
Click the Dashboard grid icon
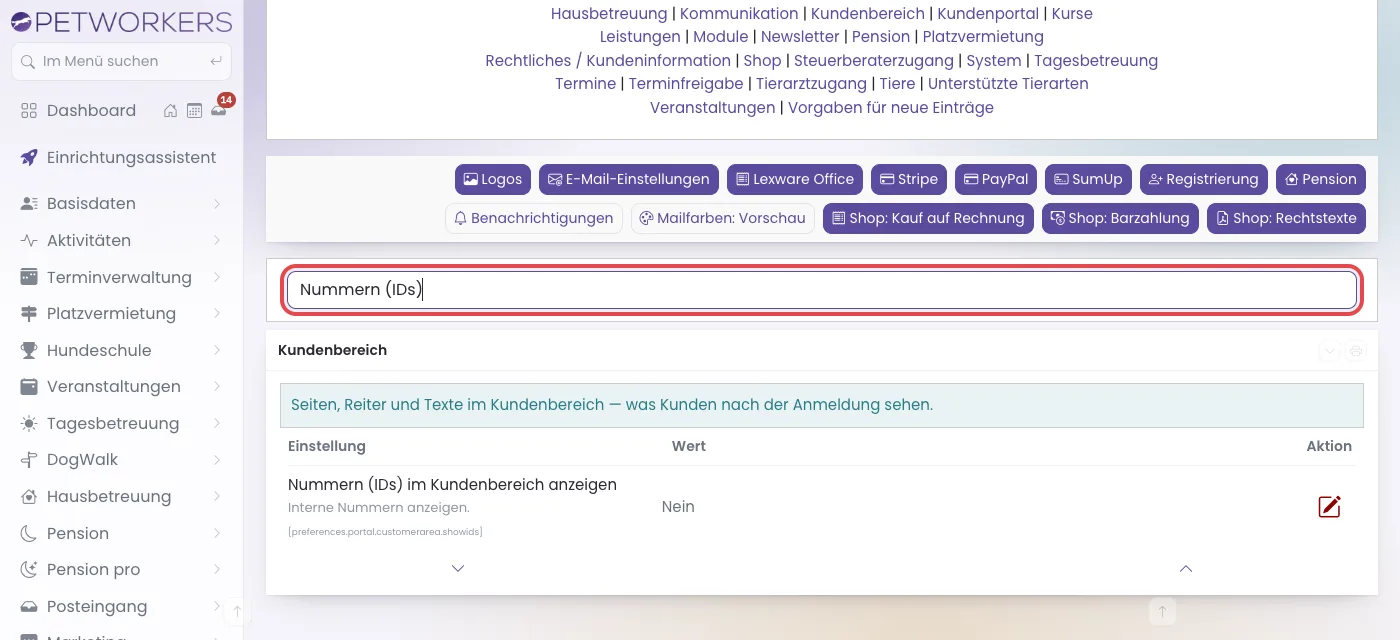pos(29,110)
